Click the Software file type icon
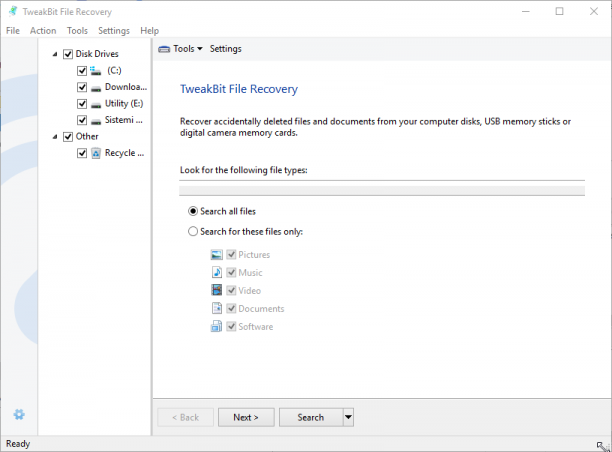This screenshot has height=452, width=612. click(x=216, y=326)
